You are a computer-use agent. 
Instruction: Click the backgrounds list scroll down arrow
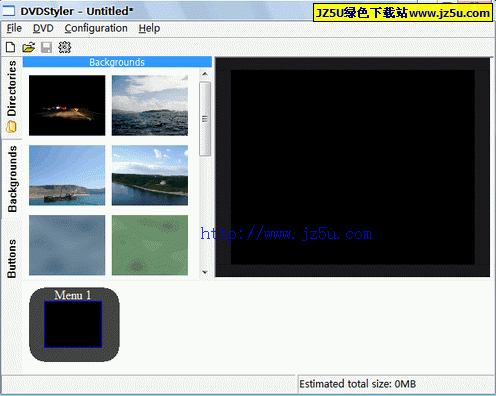tap(205, 272)
